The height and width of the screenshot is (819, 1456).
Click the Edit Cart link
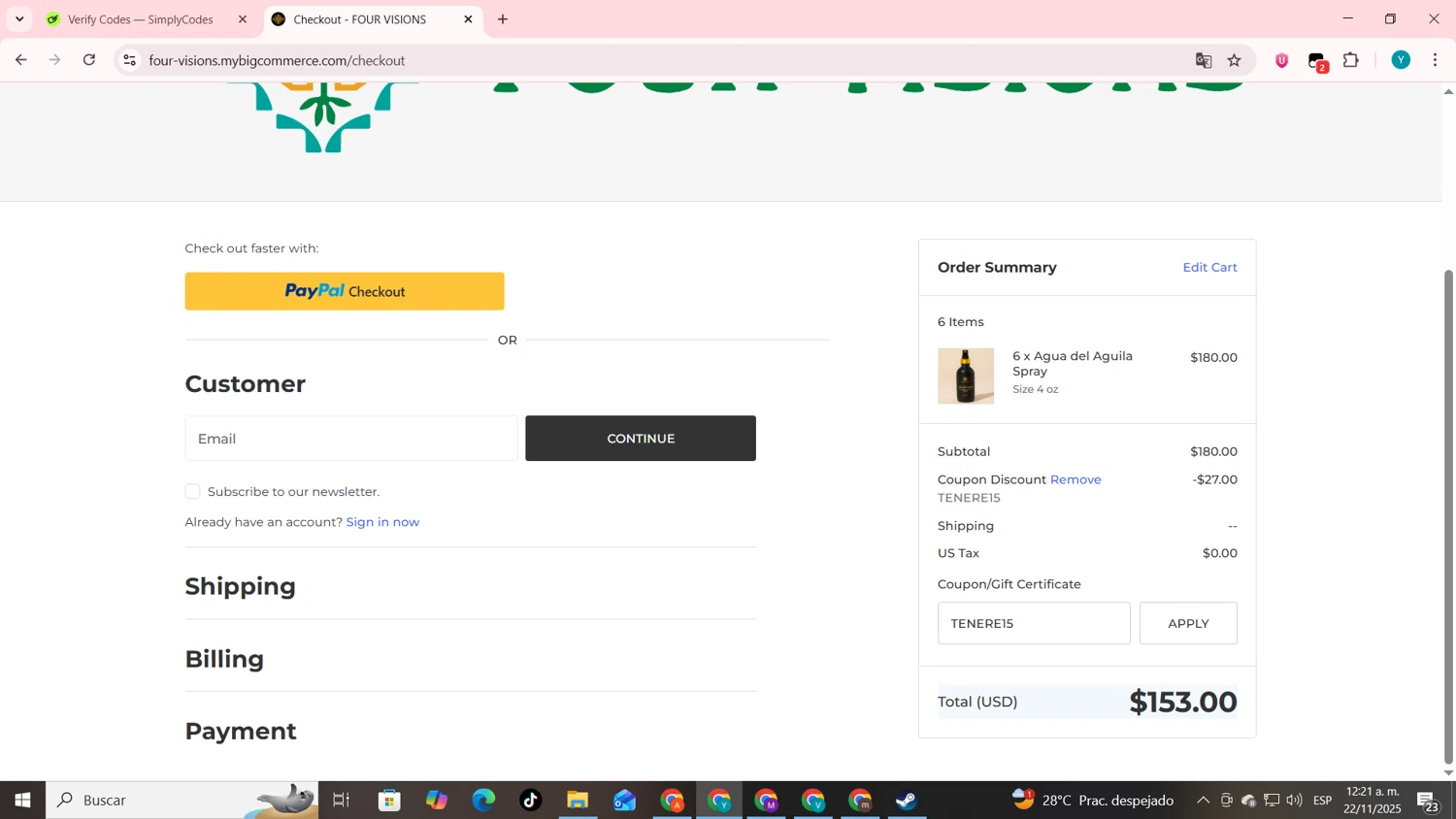(x=1209, y=268)
